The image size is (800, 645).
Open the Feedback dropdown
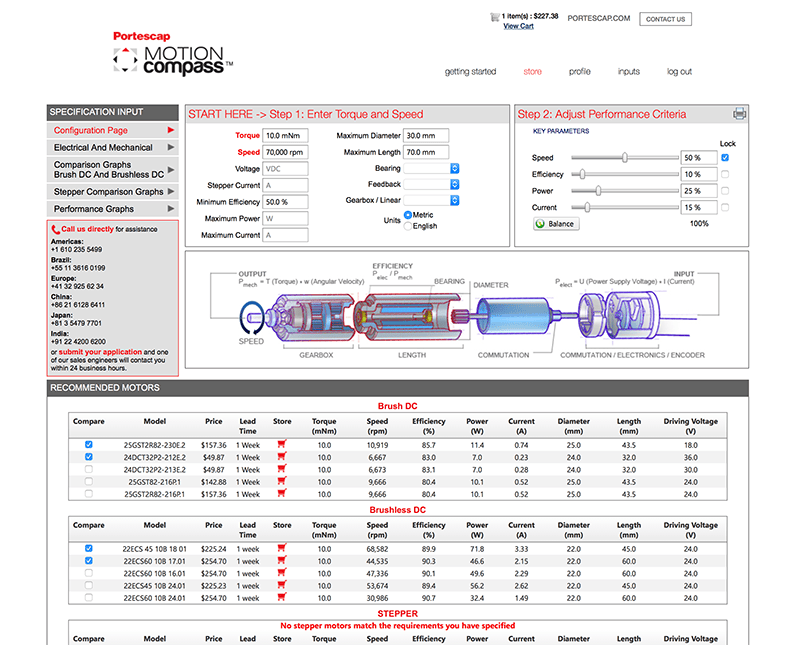(x=432, y=184)
